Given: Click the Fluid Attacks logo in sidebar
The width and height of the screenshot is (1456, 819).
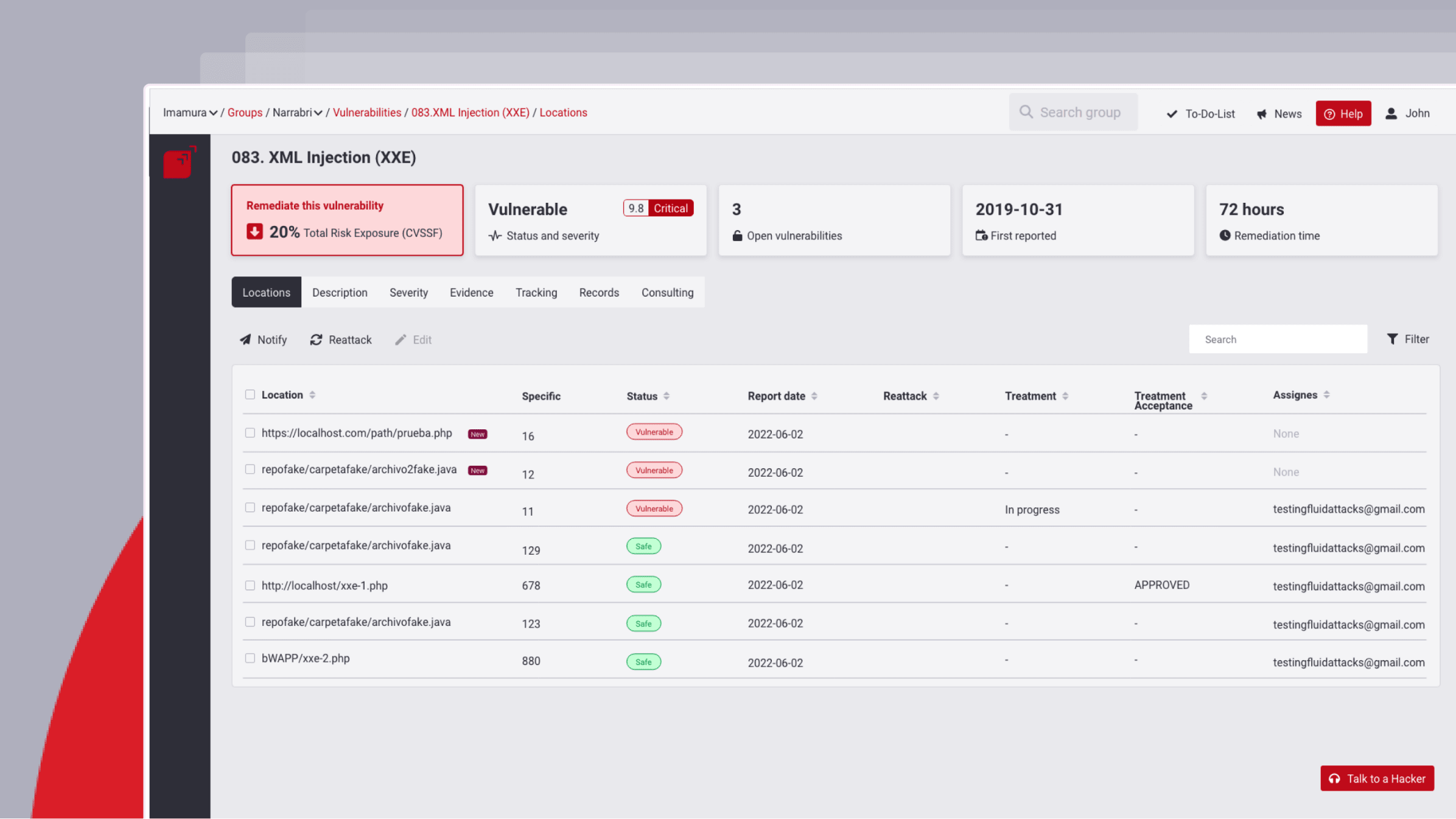Looking at the screenshot, I should point(180,162).
